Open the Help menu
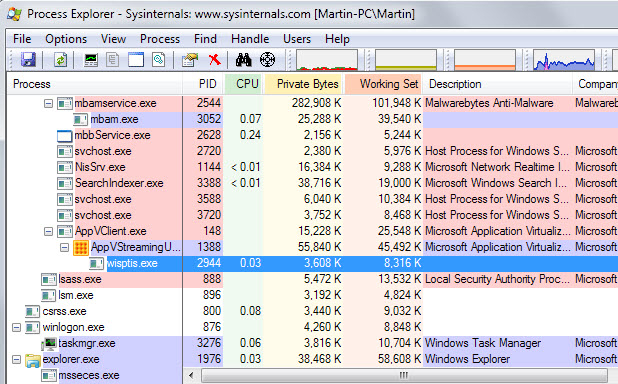Image resolution: width=618 pixels, height=384 pixels. click(337, 39)
